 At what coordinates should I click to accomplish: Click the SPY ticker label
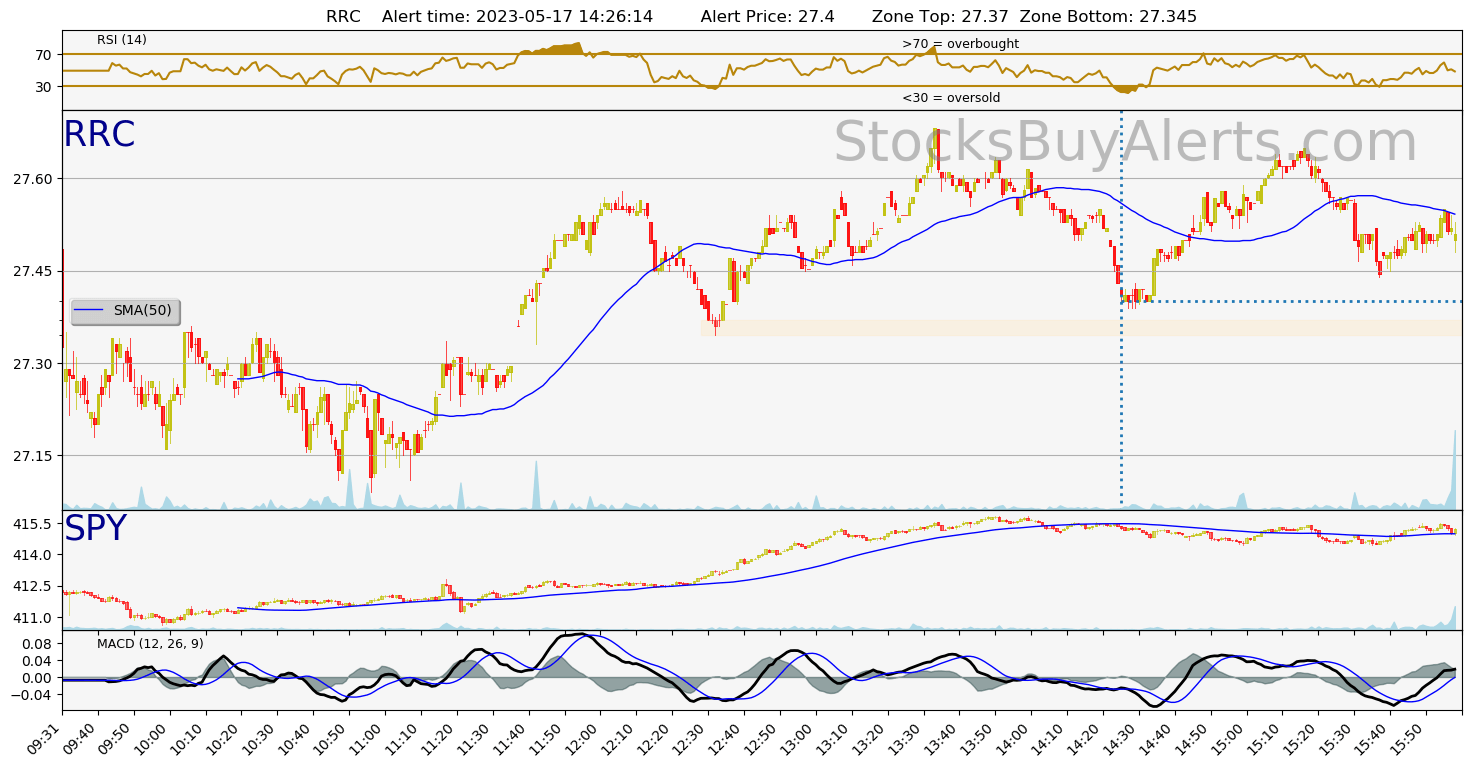point(96,529)
